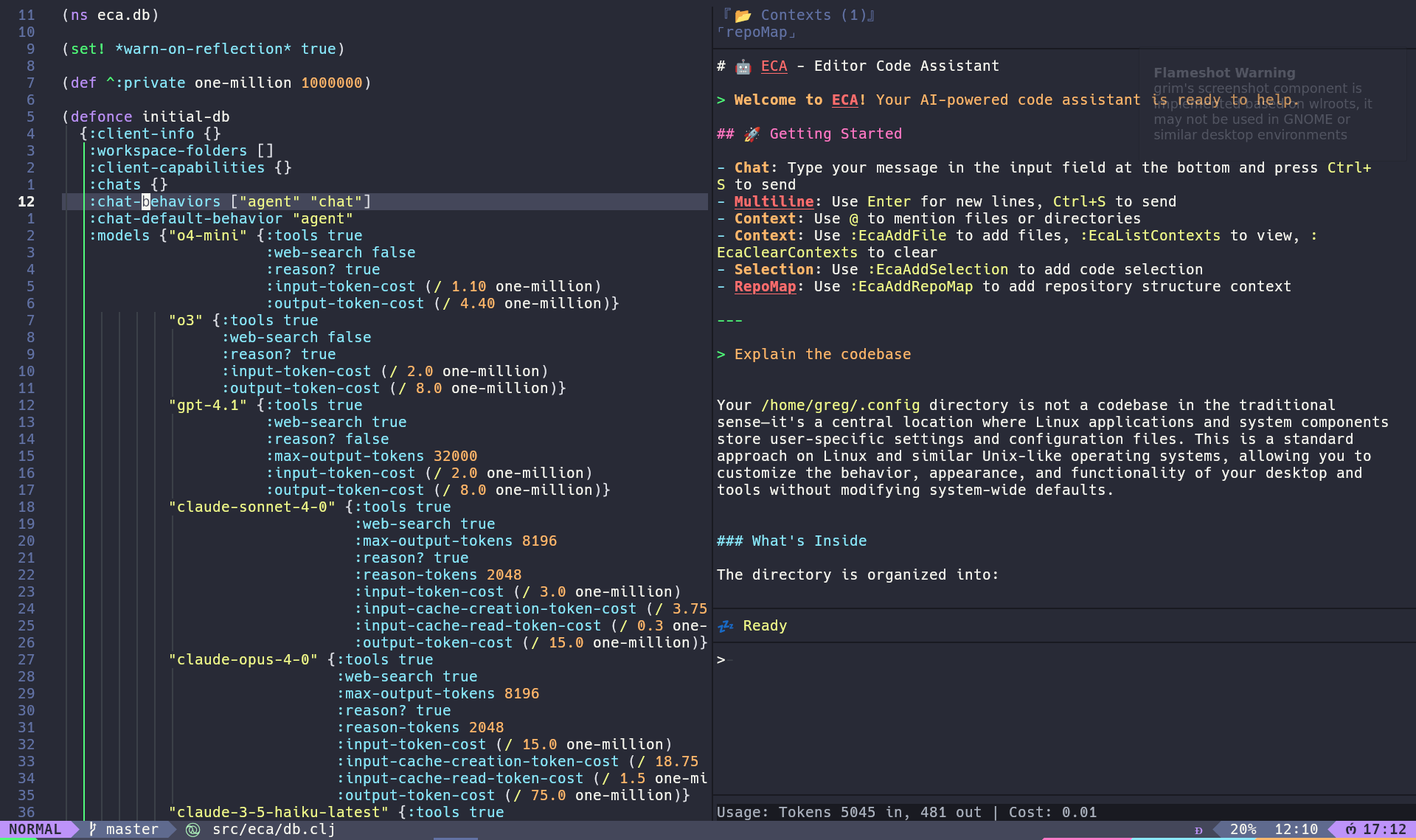Image resolution: width=1416 pixels, height=840 pixels.
Task: Click the folder icon beside Contexts heading
Action: point(743,15)
